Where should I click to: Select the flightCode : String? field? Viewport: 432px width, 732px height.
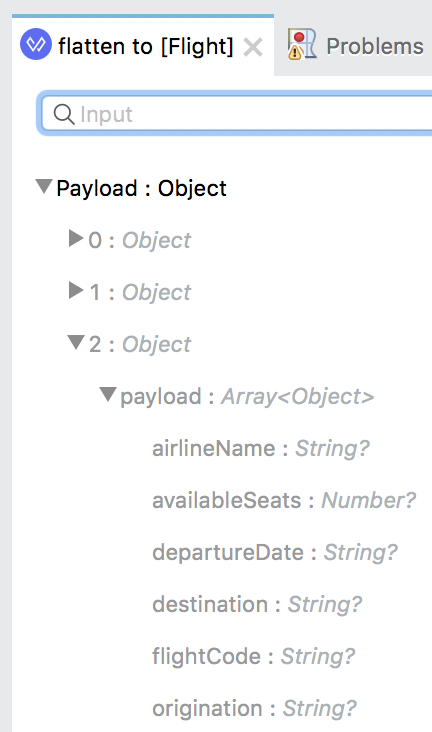pos(254,656)
